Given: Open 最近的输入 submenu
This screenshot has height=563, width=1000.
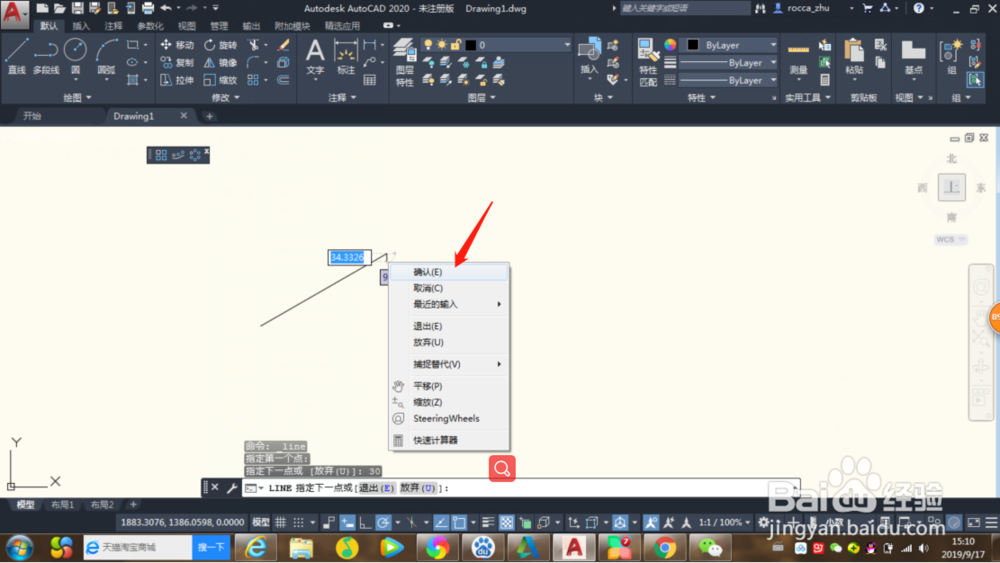Looking at the screenshot, I should 449,304.
